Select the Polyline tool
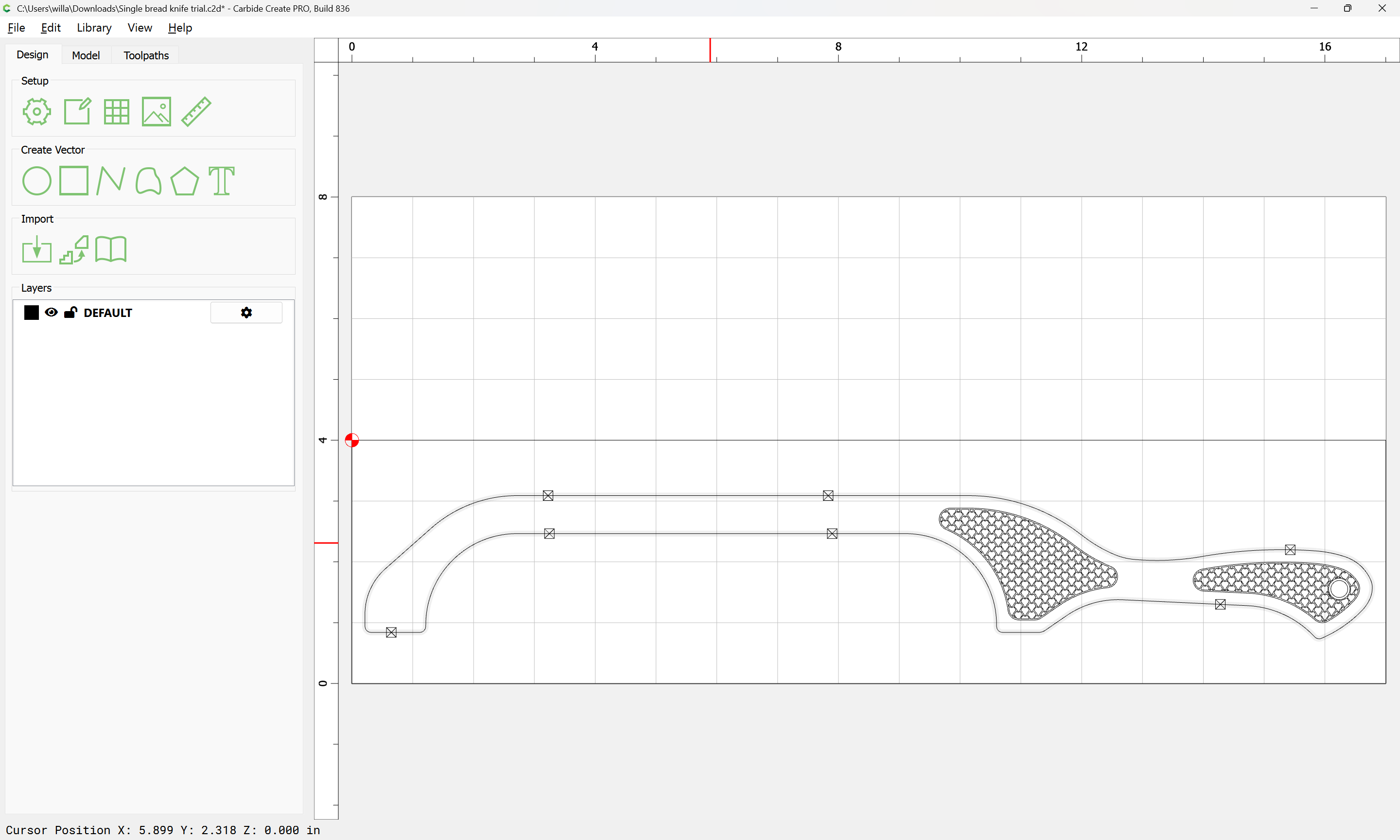Viewport: 1400px width, 840px height. click(x=110, y=181)
